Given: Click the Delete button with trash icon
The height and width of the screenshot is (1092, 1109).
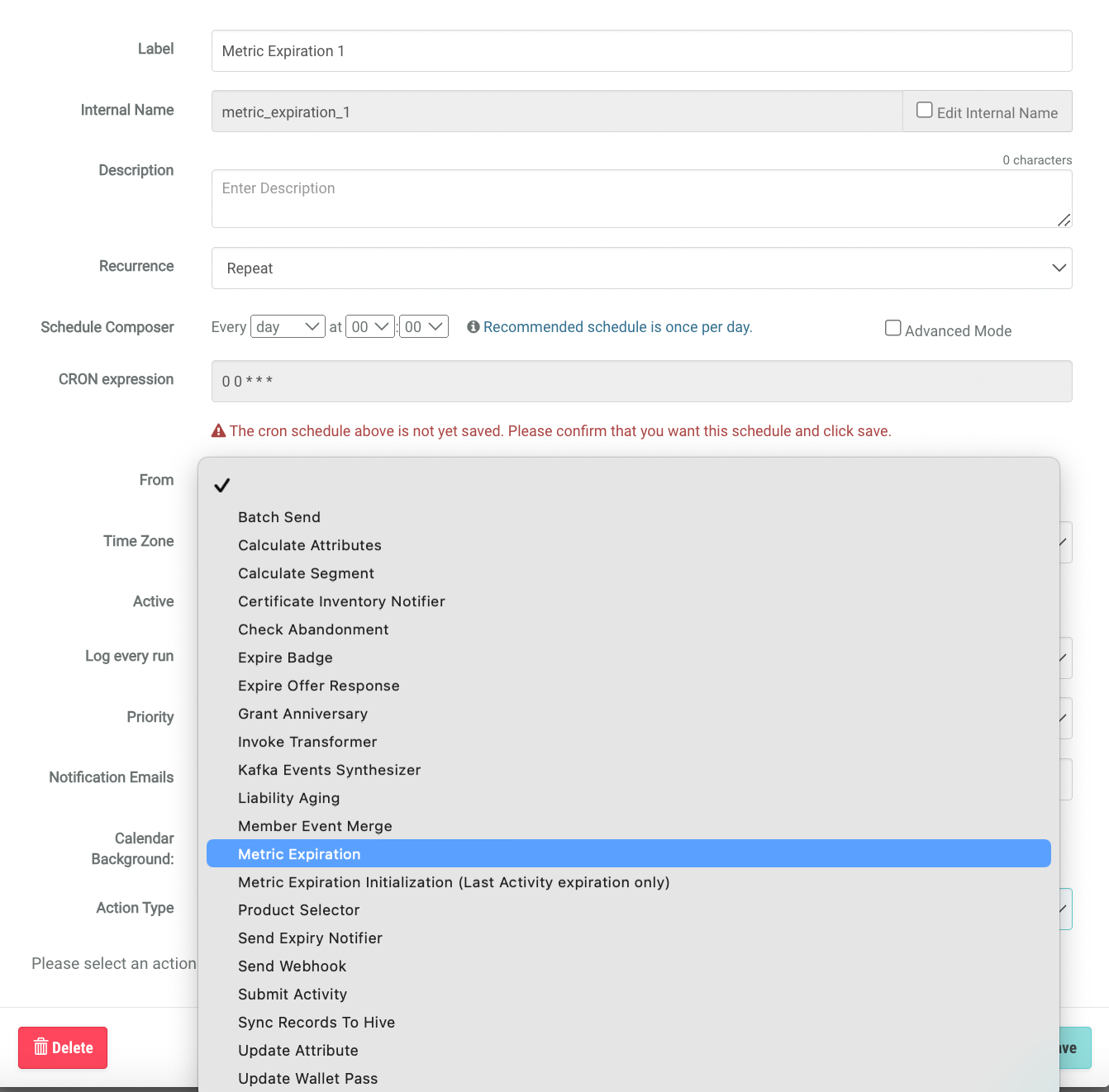Looking at the screenshot, I should pyautogui.click(x=63, y=1047).
